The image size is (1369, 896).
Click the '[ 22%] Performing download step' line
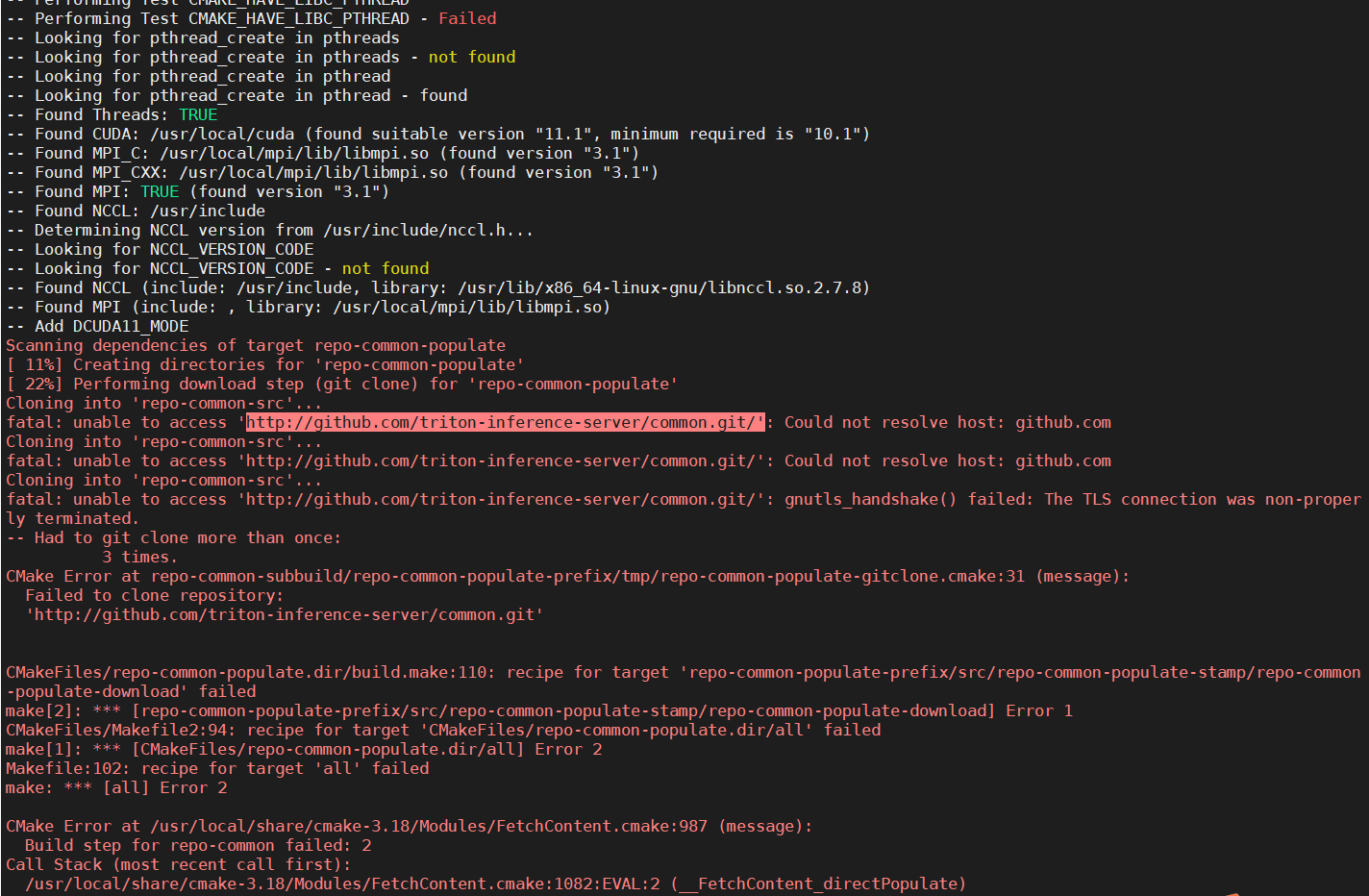(342, 384)
